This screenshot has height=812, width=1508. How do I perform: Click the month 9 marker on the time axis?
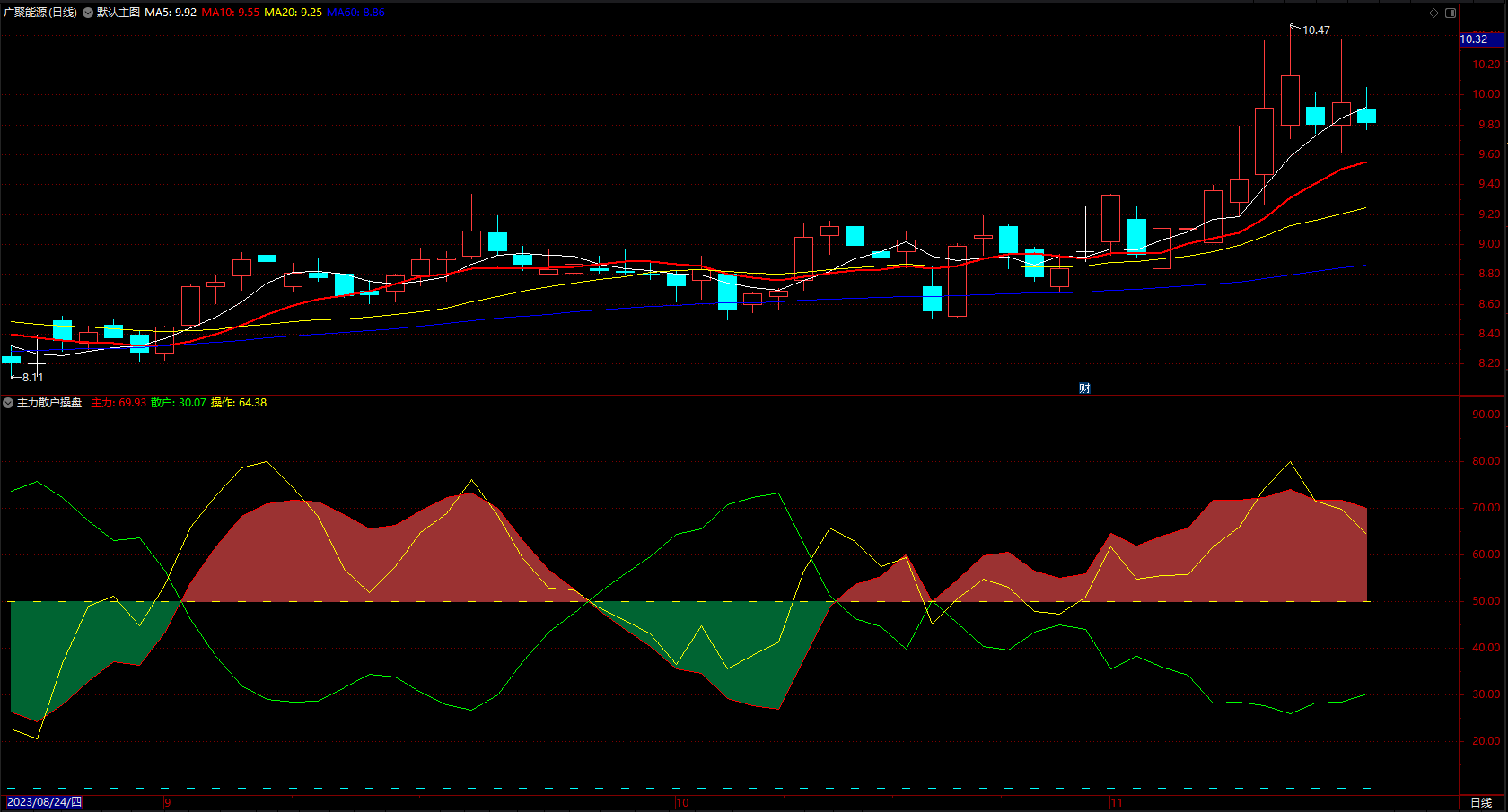point(167,803)
